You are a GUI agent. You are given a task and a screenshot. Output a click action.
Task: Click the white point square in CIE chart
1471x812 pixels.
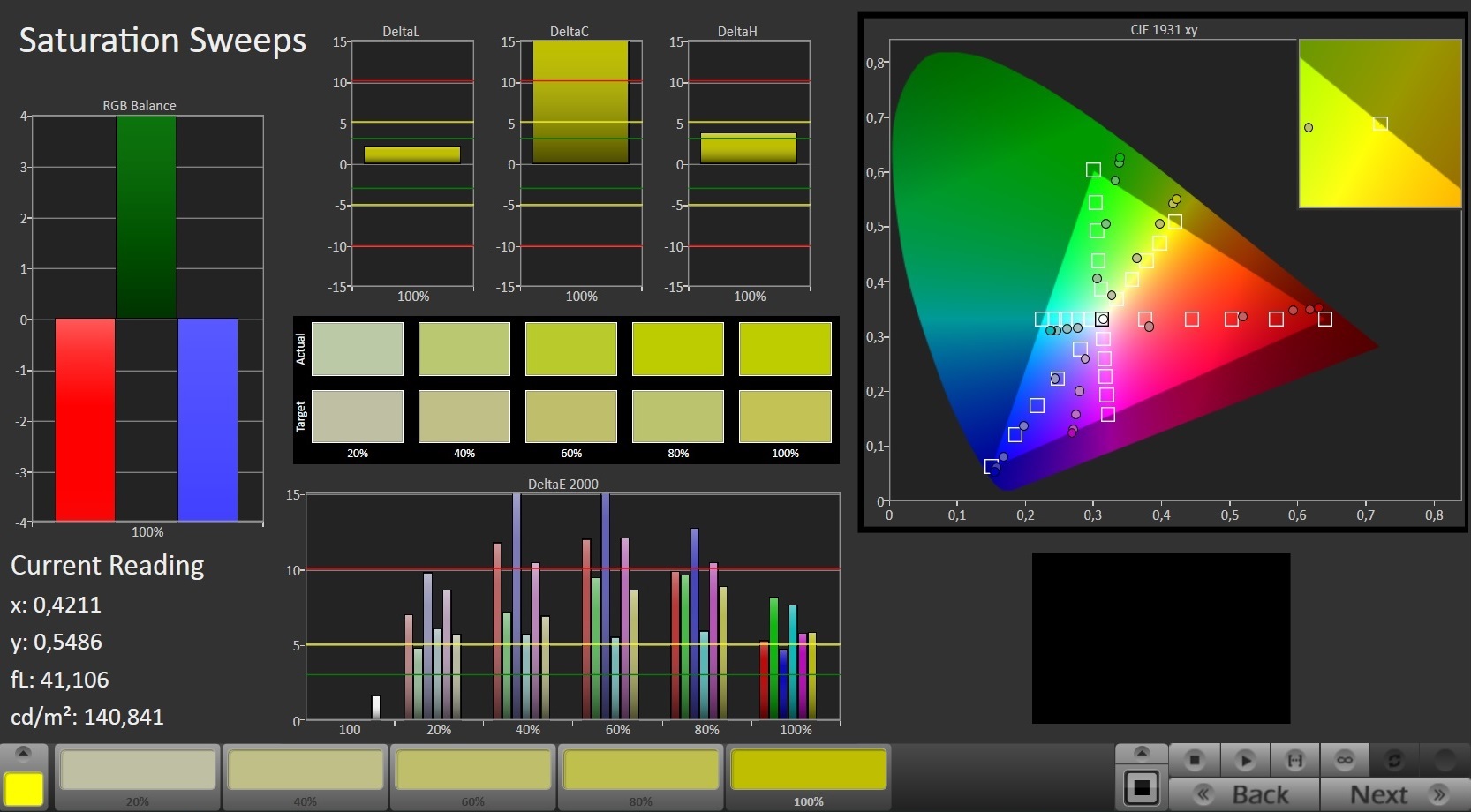(x=1102, y=319)
